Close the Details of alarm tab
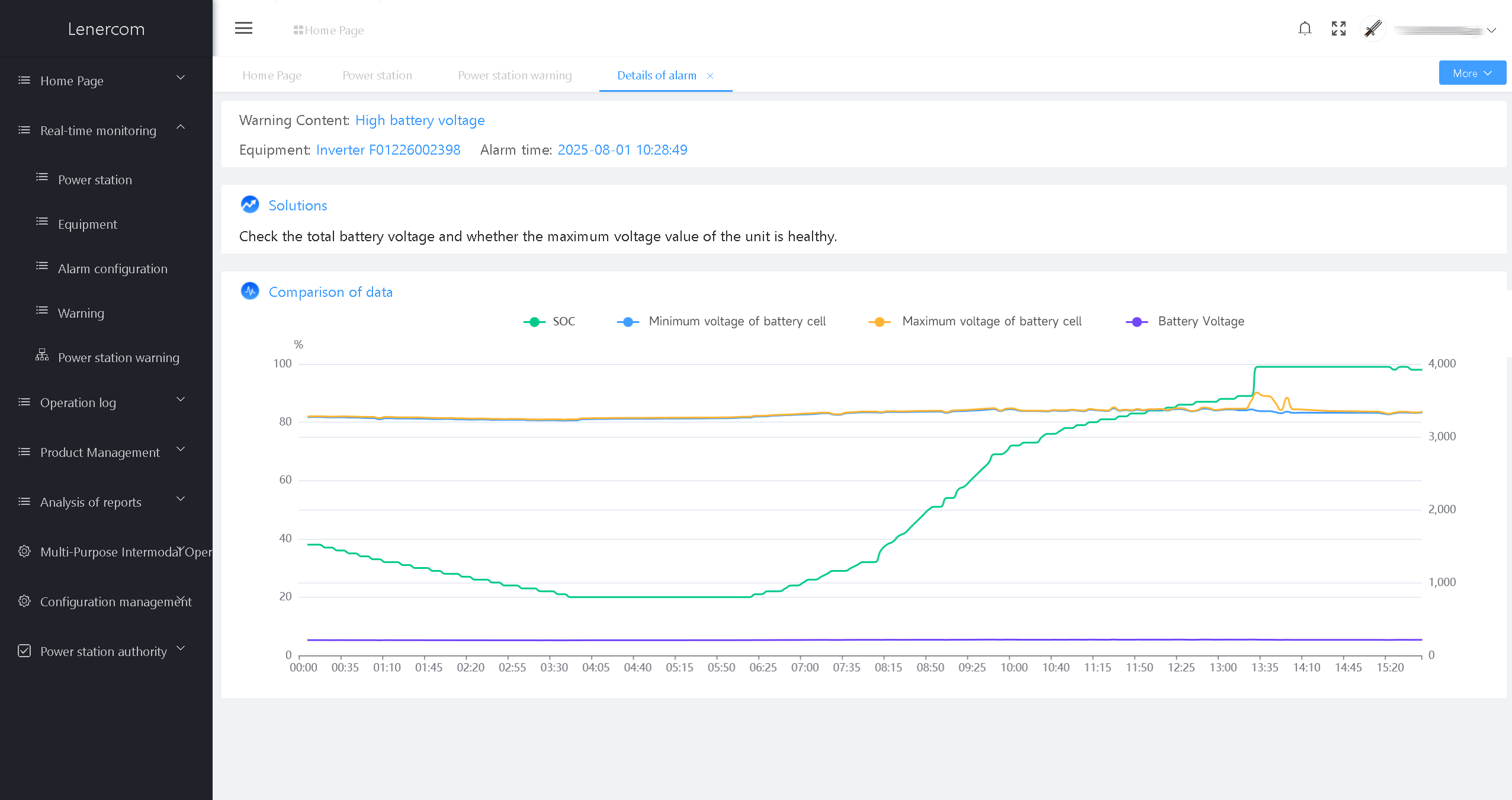Viewport: 1512px width, 800px height. coord(710,76)
